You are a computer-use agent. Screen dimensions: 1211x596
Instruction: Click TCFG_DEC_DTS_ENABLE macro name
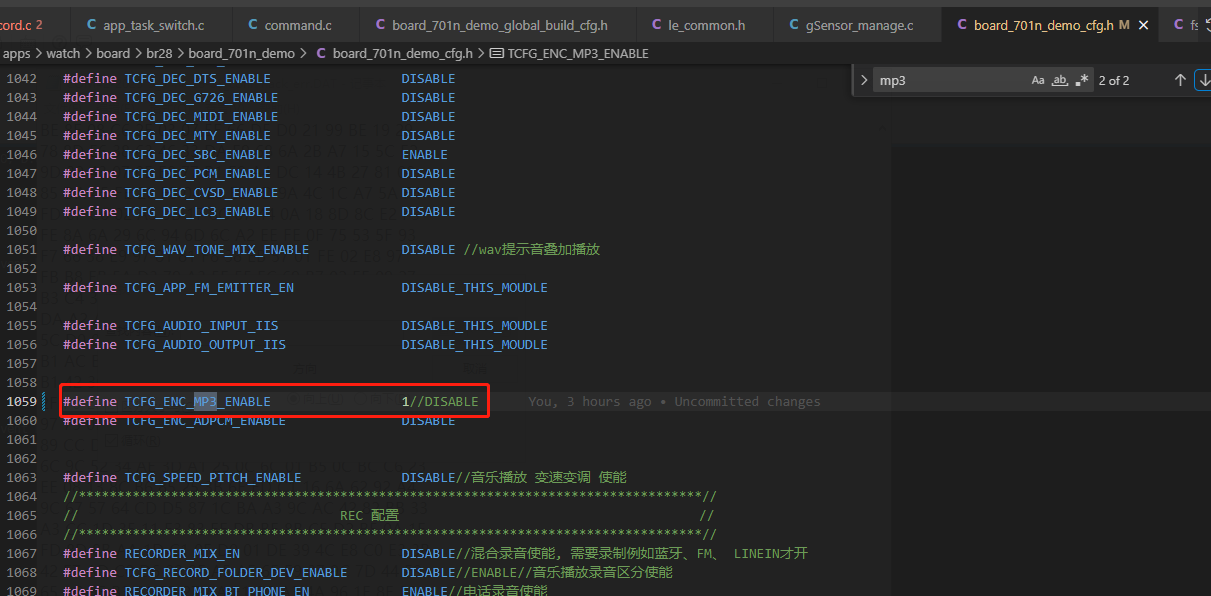pos(198,79)
